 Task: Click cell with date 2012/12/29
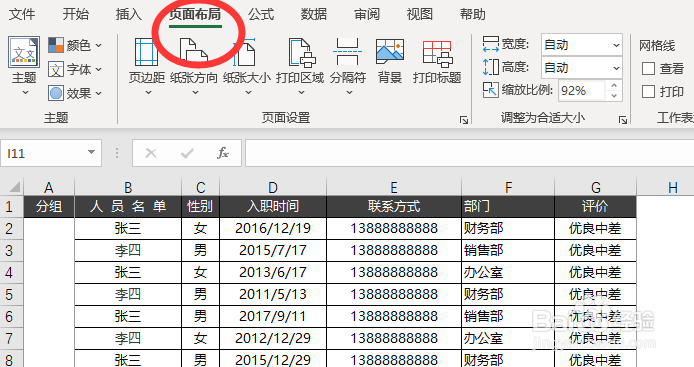pyautogui.click(x=273, y=338)
